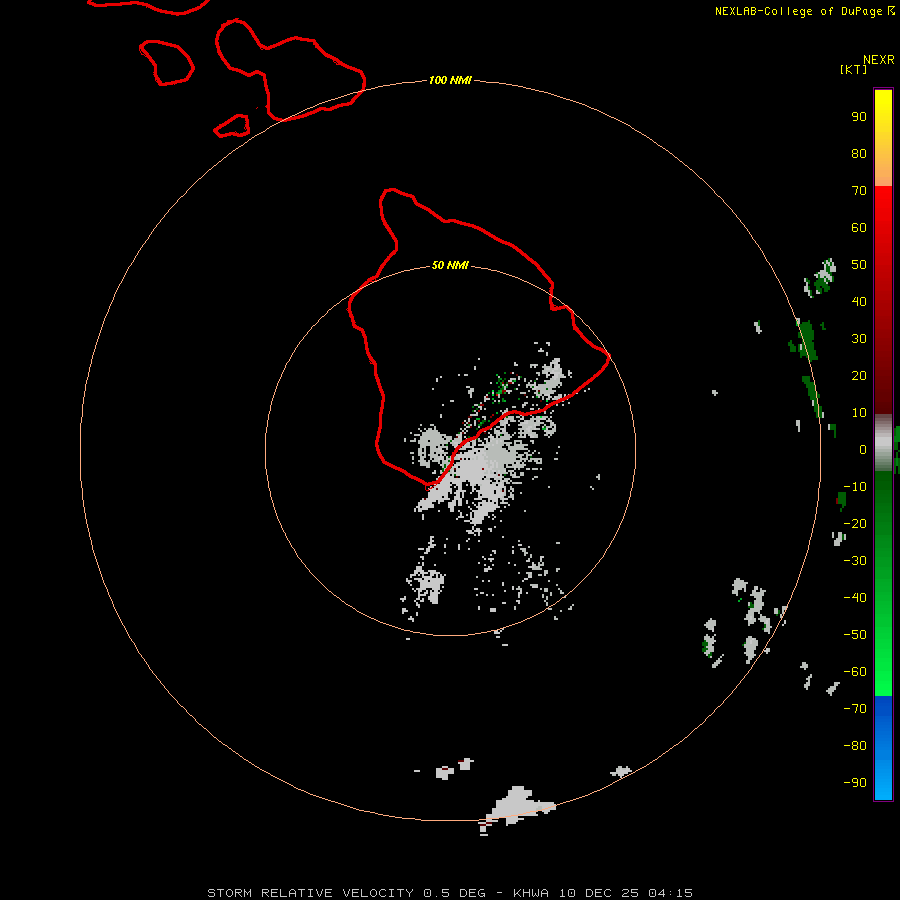
Task: Click the -10 value on the velocity scale
Action: (855, 487)
